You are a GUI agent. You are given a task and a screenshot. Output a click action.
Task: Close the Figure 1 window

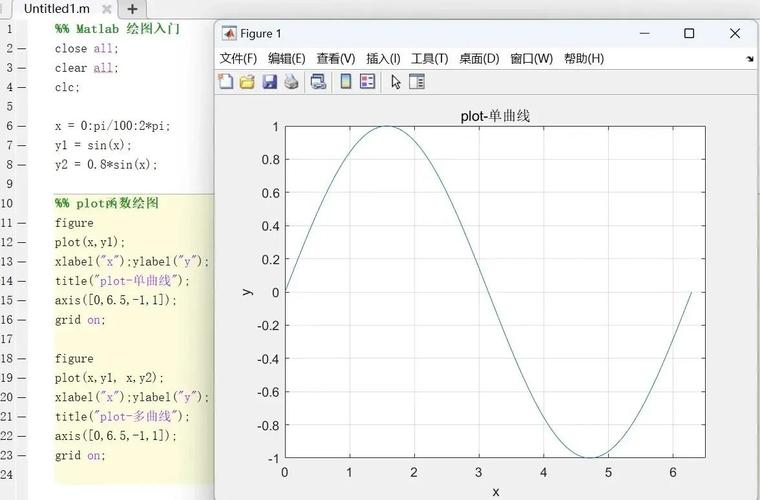[735, 33]
